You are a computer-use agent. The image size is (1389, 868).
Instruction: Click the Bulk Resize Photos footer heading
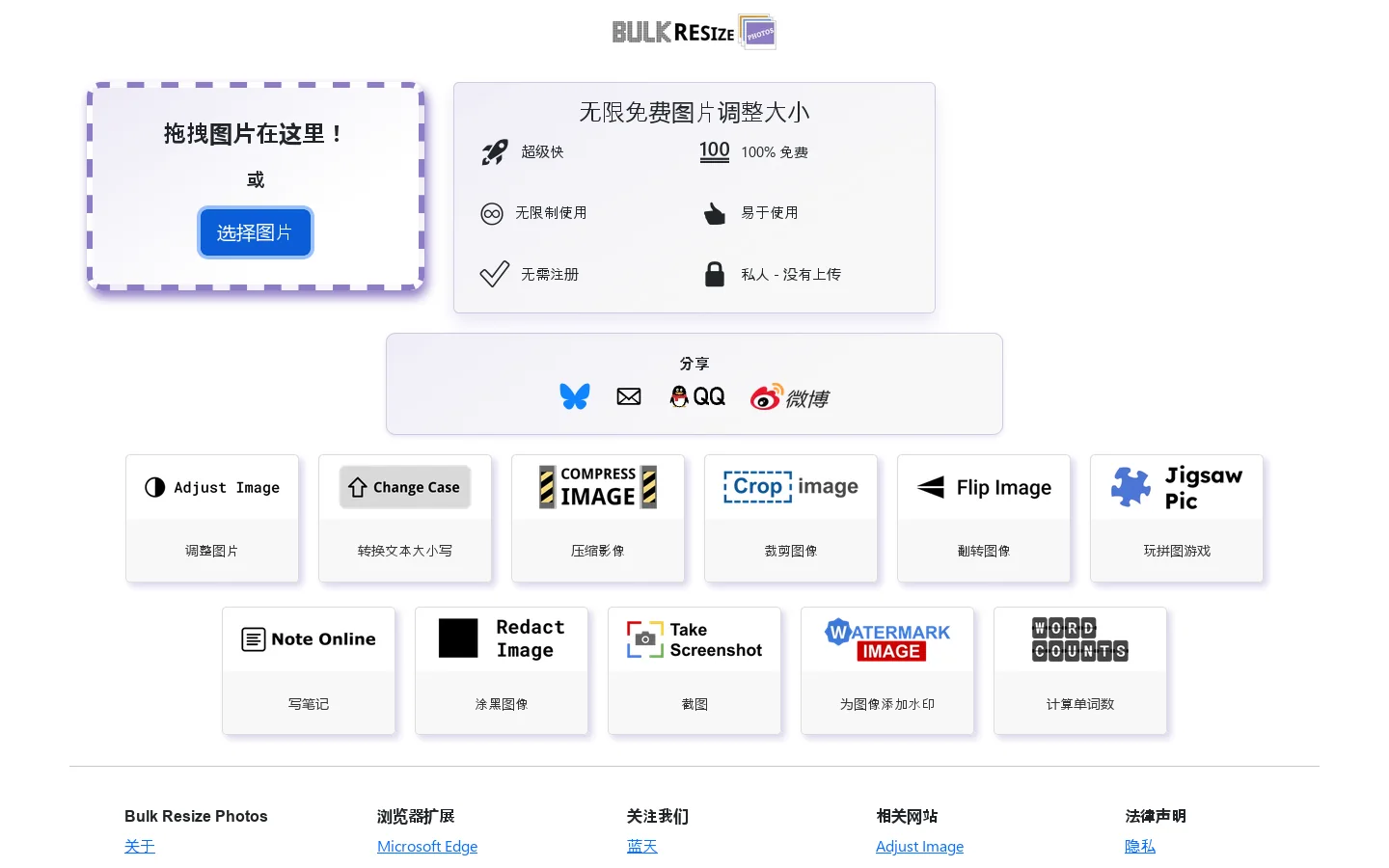tap(196, 816)
